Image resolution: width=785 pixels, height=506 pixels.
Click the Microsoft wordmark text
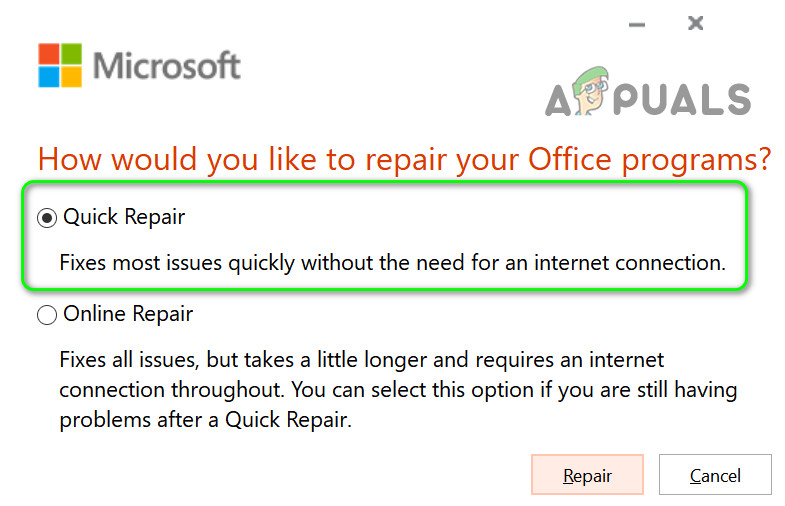pyautogui.click(x=167, y=67)
